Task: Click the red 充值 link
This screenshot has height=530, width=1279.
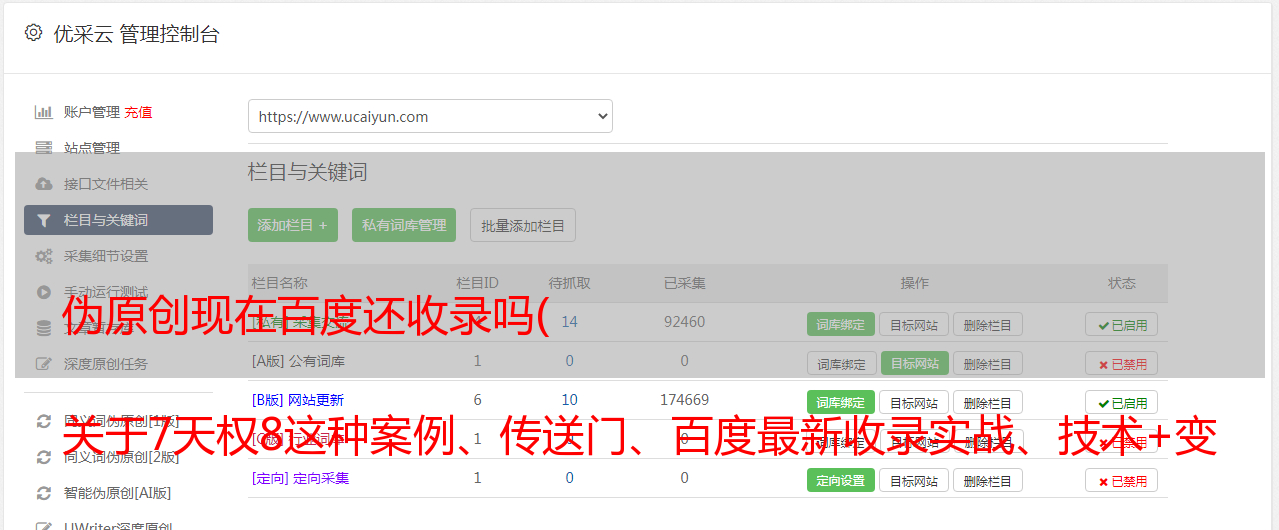Action: pos(139,112)
